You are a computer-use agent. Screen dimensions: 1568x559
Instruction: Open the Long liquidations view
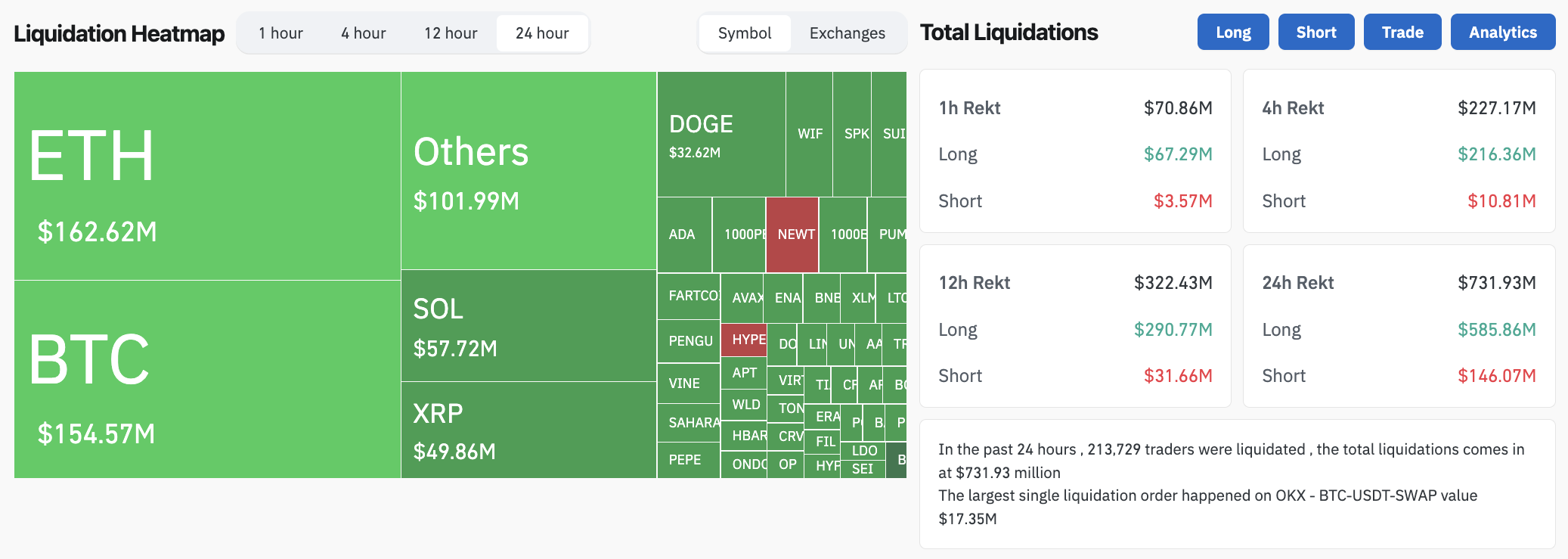point(1233,32)
